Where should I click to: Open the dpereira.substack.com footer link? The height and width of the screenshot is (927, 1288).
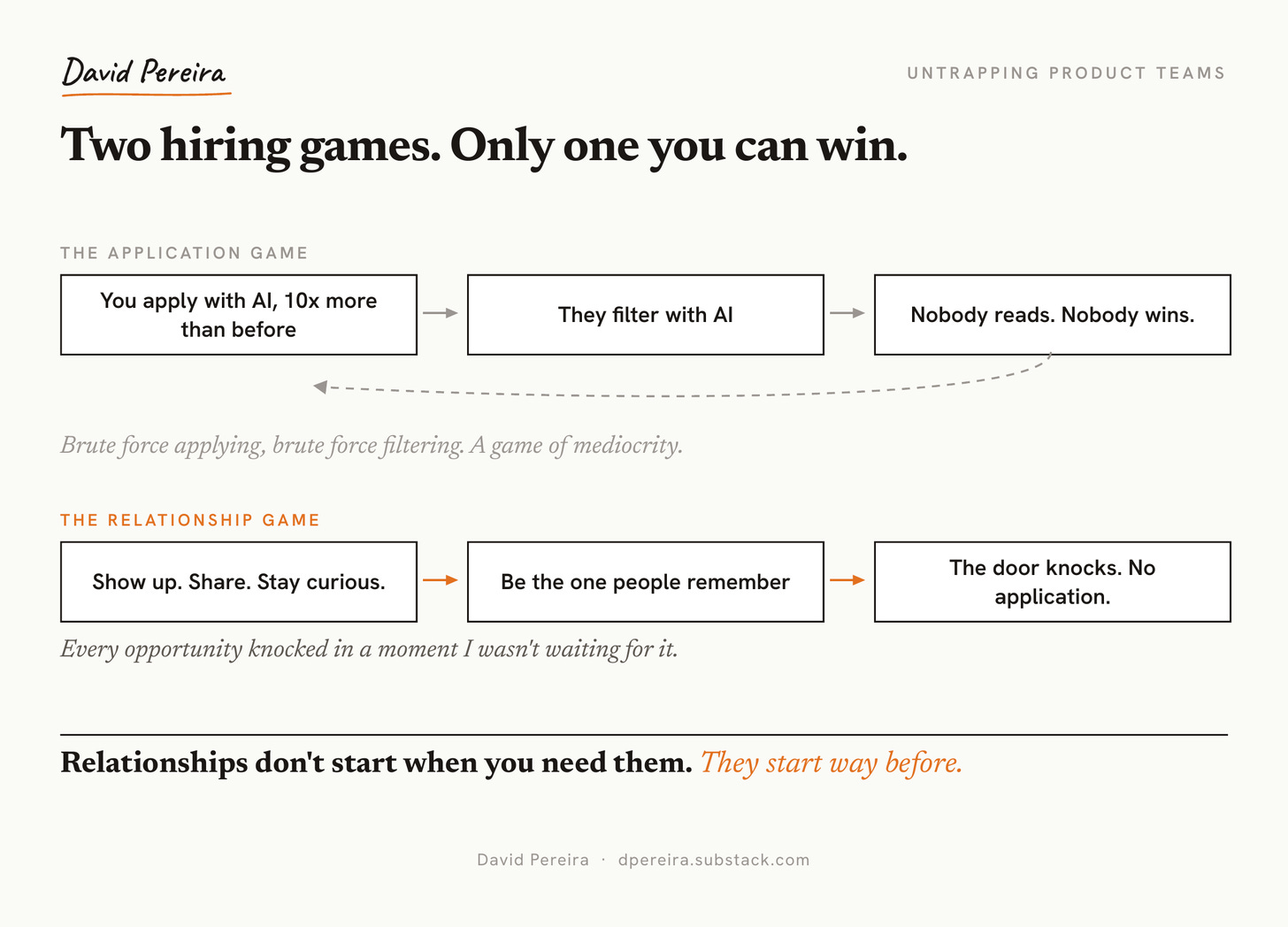714,860
